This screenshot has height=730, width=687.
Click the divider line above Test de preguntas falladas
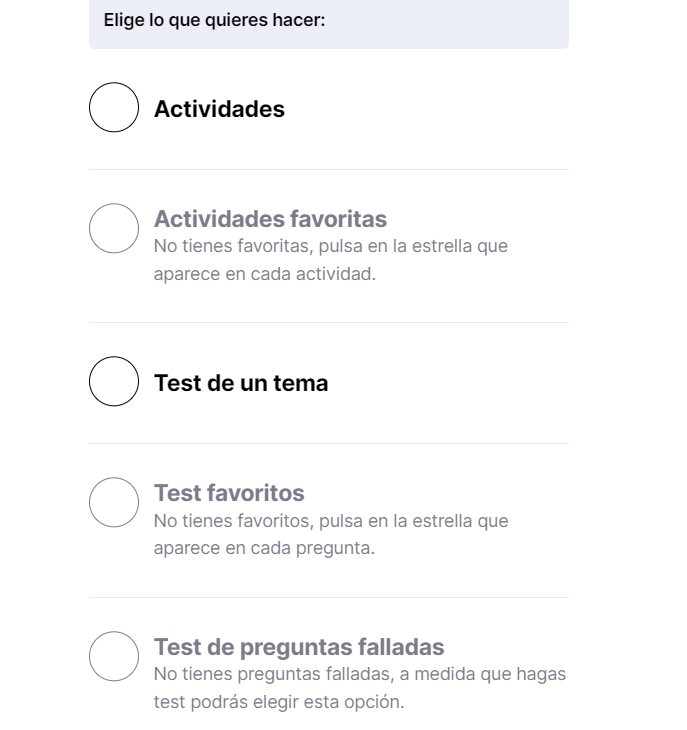coord(328,598)
